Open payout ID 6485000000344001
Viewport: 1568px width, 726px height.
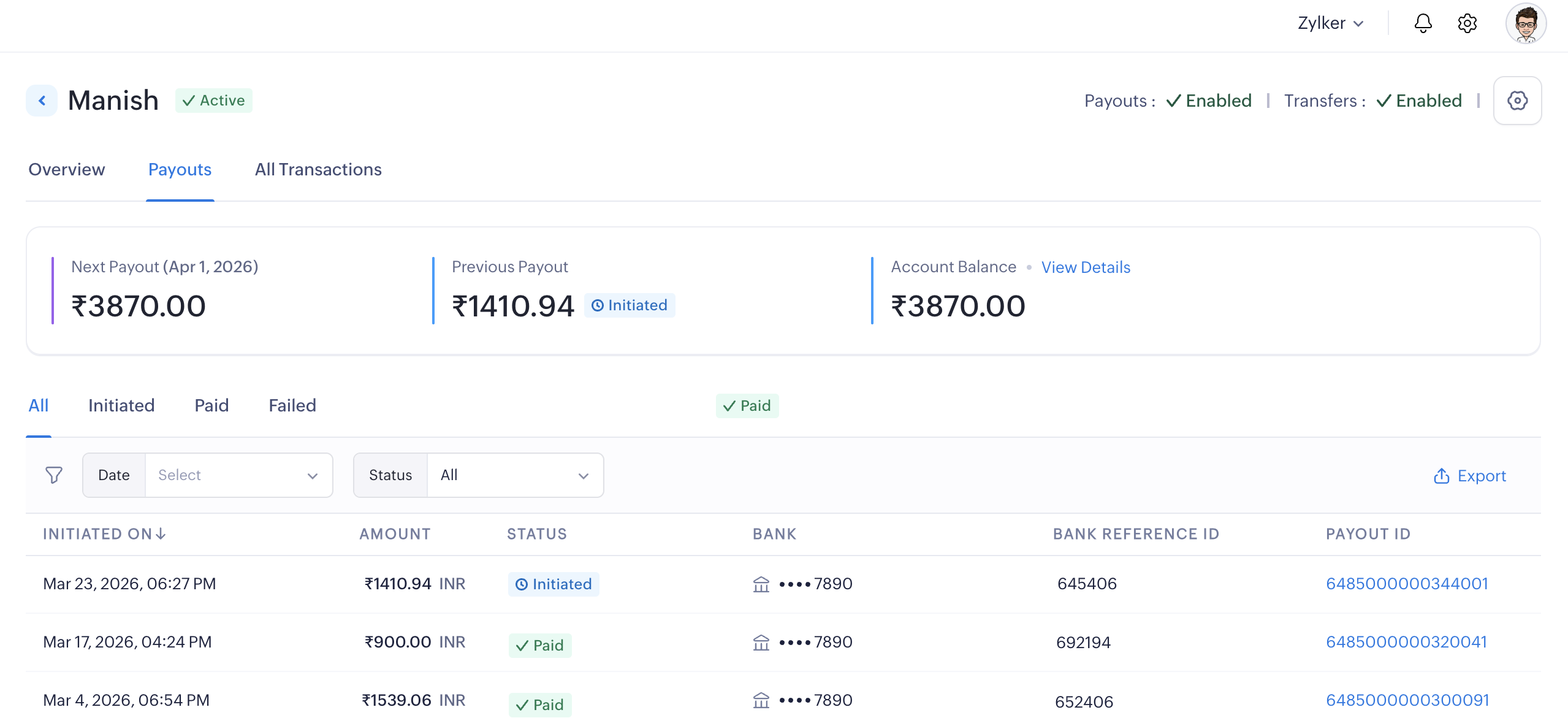coord(1407,584)
